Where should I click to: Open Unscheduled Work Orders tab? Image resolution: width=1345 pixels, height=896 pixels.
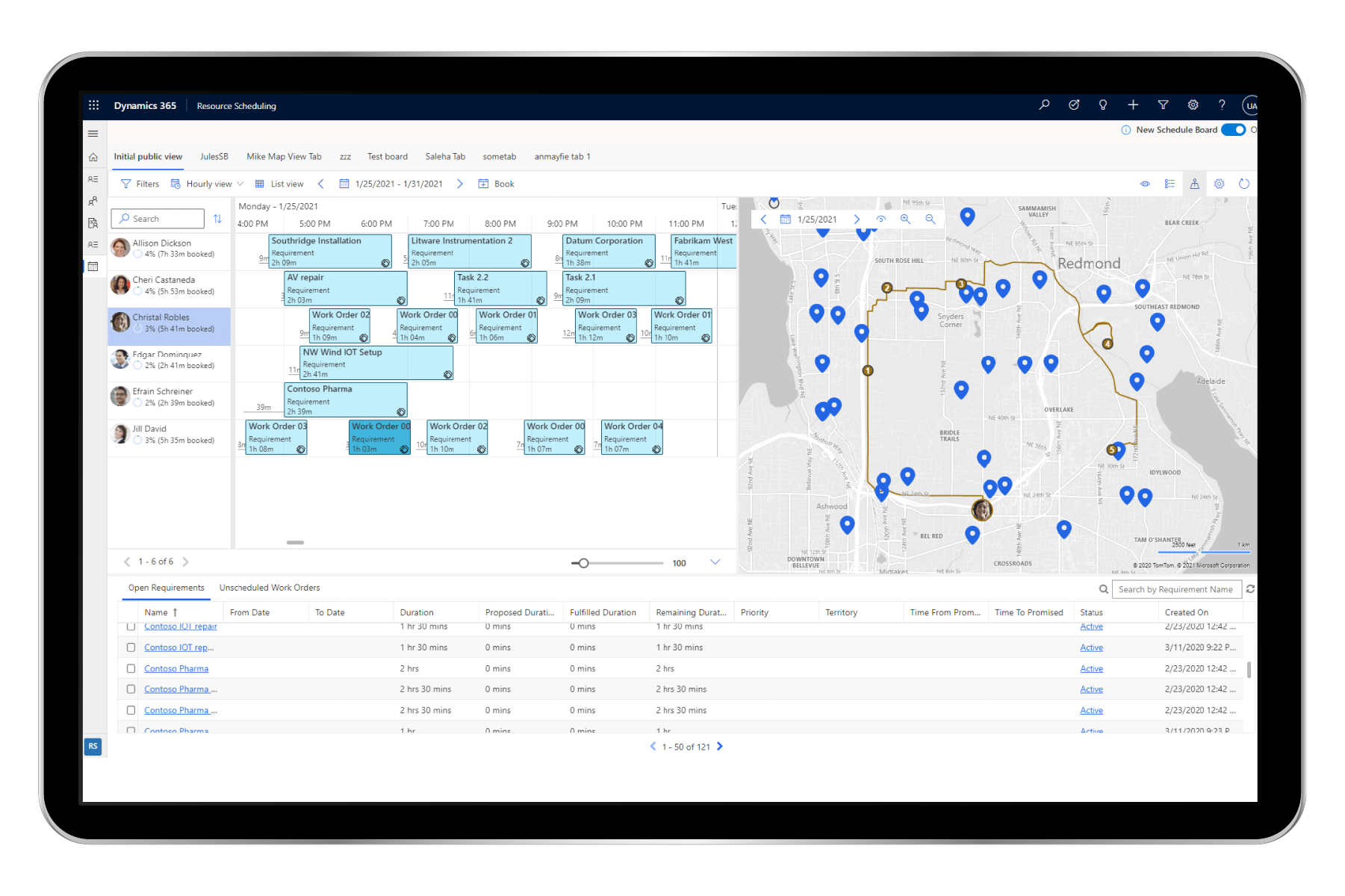click(270, 588)
